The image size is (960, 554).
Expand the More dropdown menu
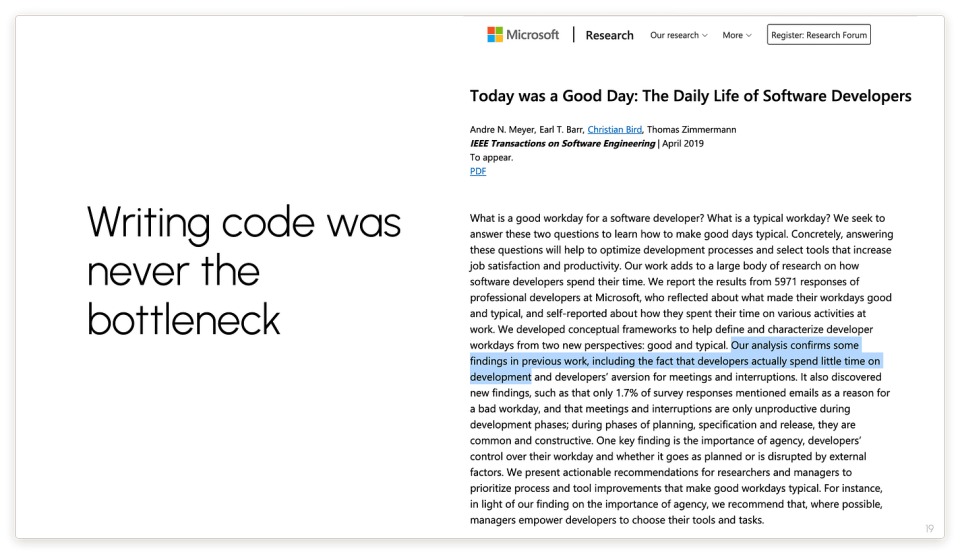click(737, 36)
